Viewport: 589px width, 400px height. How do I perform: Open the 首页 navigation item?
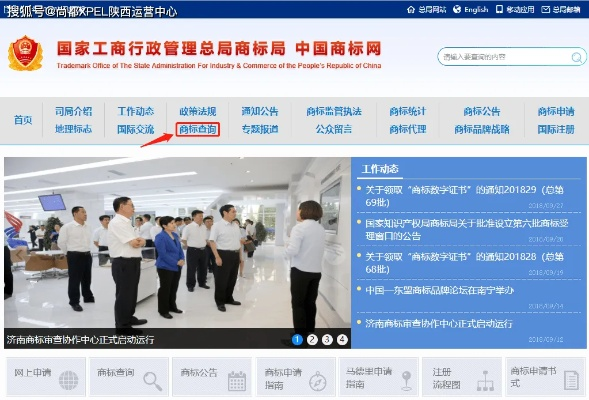[x=23, y=120]
